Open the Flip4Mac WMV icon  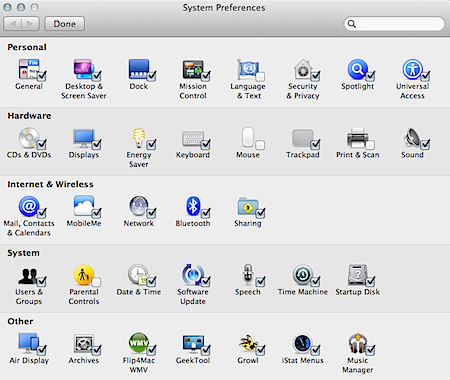coord(139,343)
